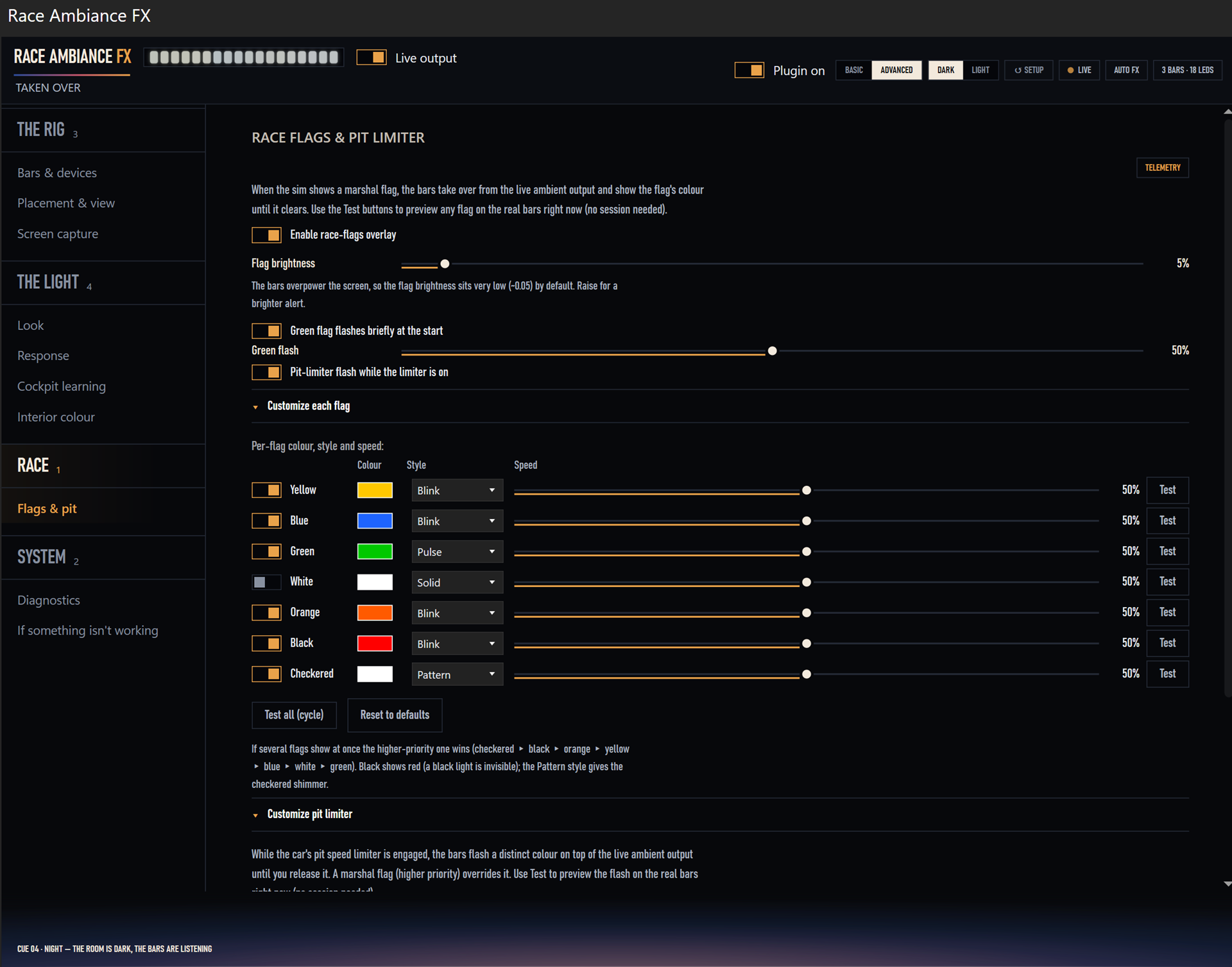Open Green flag Pulse style dropdown
Viewport: 1232px width, 967px height.
[457, 552]
